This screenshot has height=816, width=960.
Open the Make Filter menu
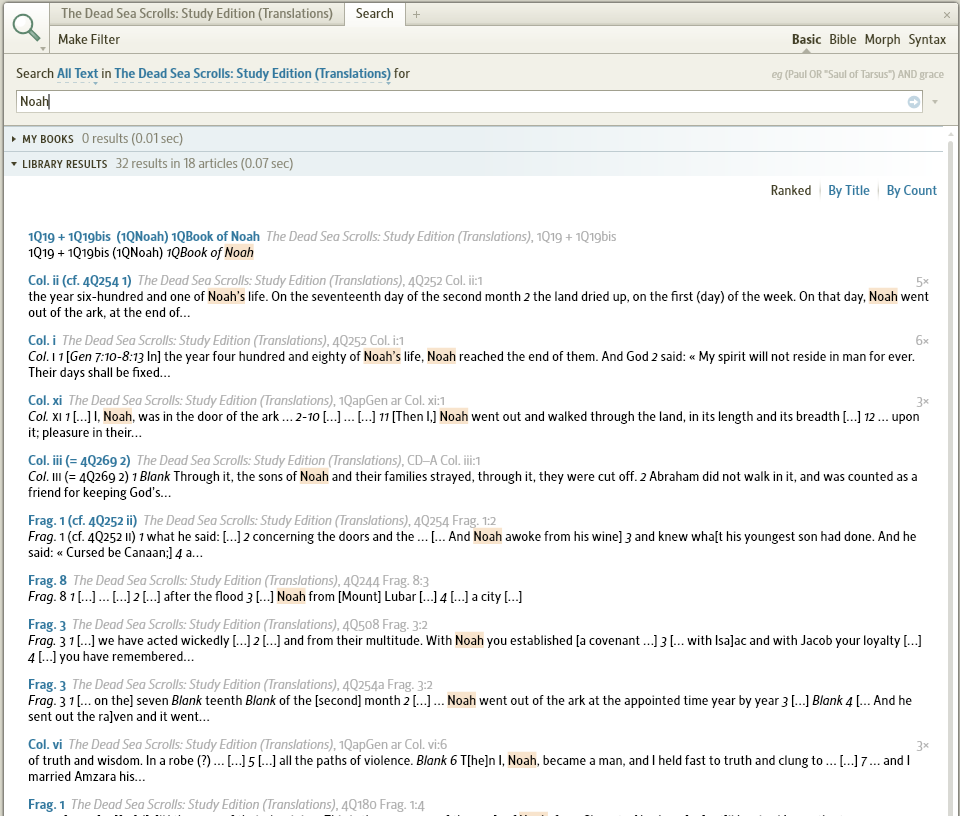tap(89, 39)
